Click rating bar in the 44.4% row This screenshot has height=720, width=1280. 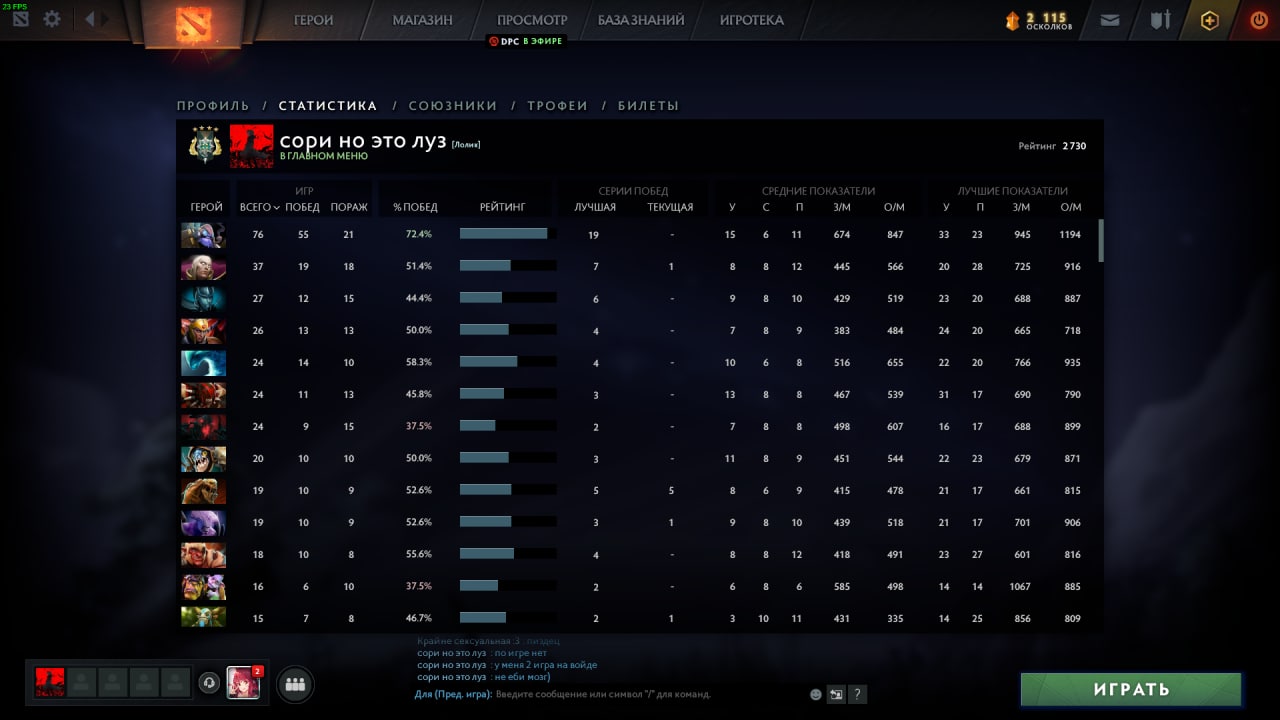click(x=508, y=298)
